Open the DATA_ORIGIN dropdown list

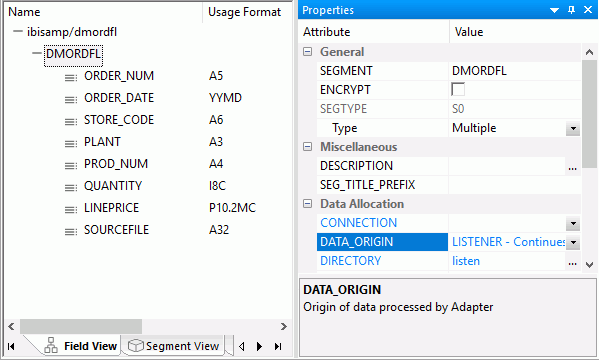tap(573, 242)
